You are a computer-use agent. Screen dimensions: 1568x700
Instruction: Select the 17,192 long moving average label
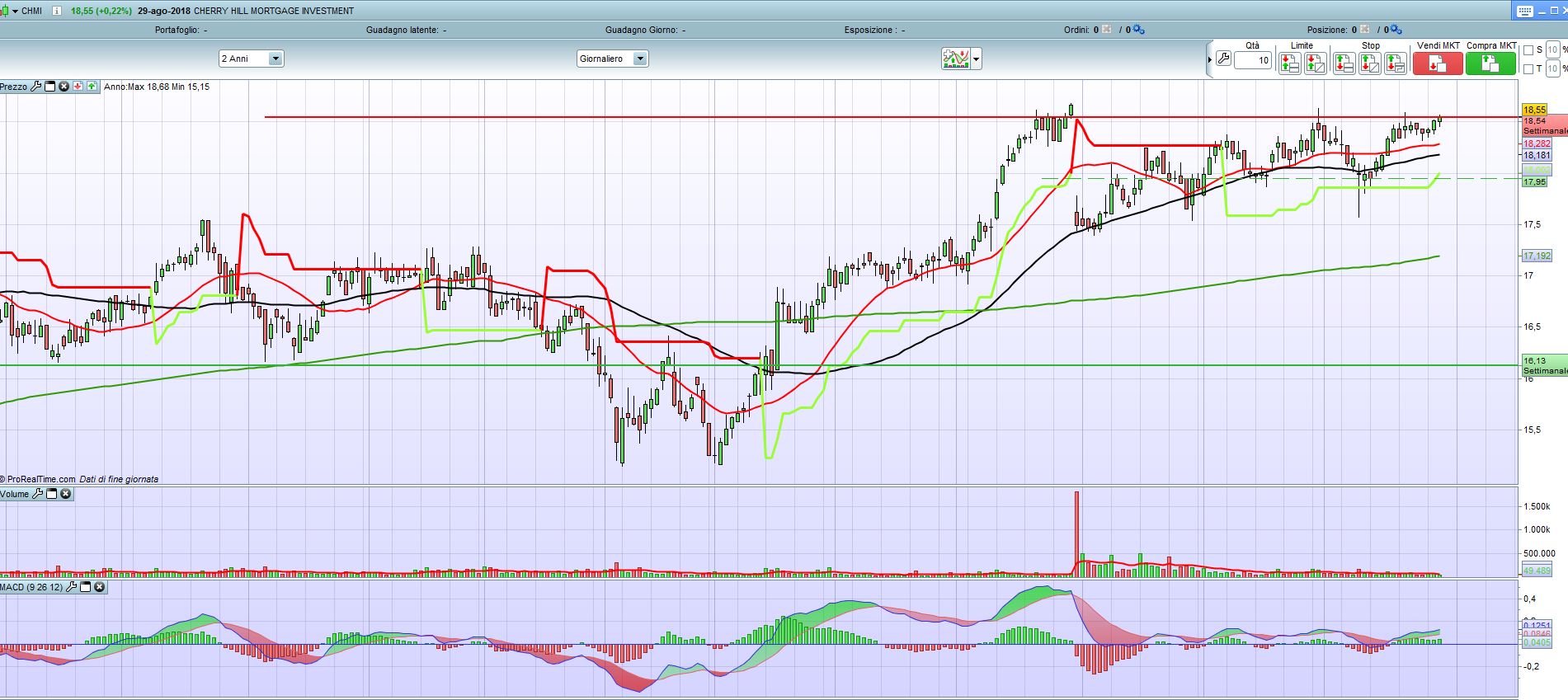point(1537,256)
